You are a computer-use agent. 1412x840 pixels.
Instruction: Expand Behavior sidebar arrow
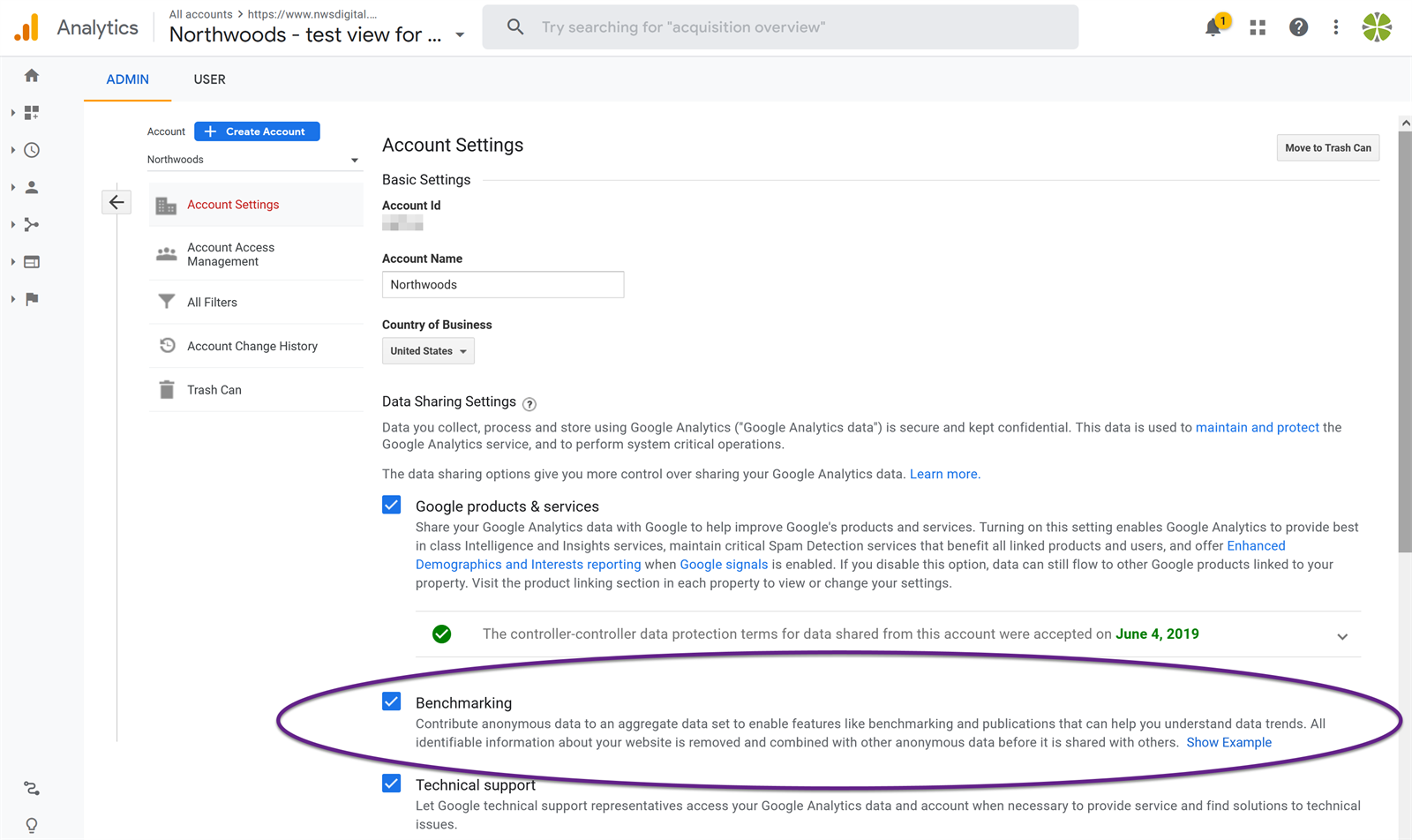point(12,262)
